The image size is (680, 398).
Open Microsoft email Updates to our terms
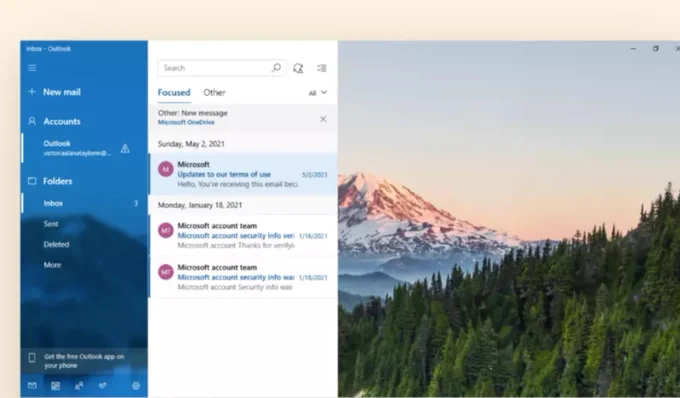point(243,174)
